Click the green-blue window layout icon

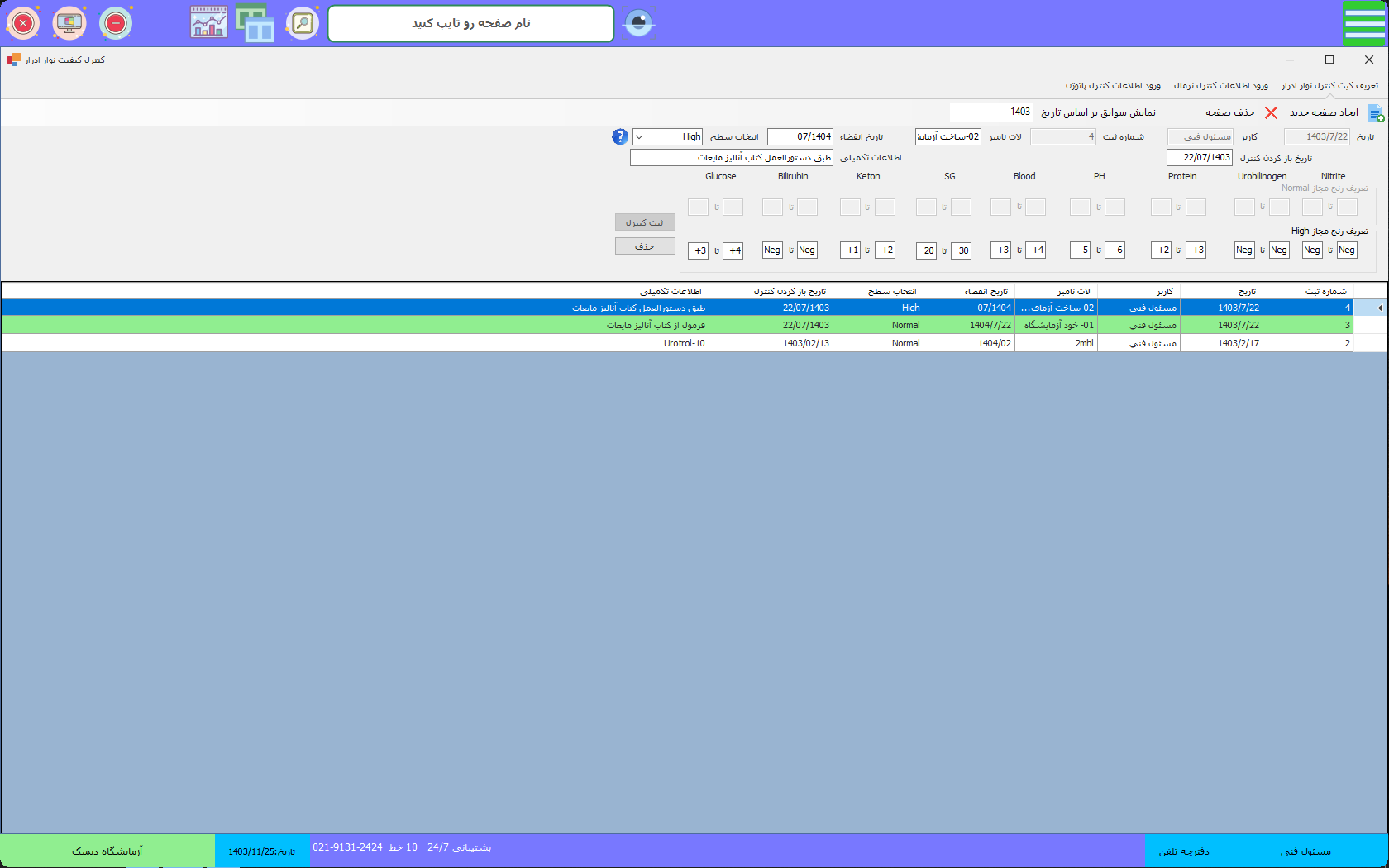coord(255,23)
